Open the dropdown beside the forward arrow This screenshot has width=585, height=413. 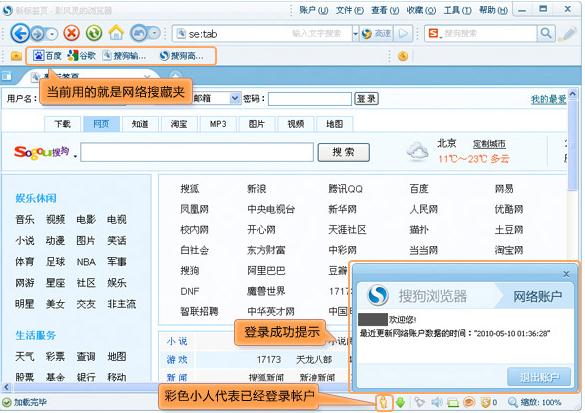click(53, 34)
